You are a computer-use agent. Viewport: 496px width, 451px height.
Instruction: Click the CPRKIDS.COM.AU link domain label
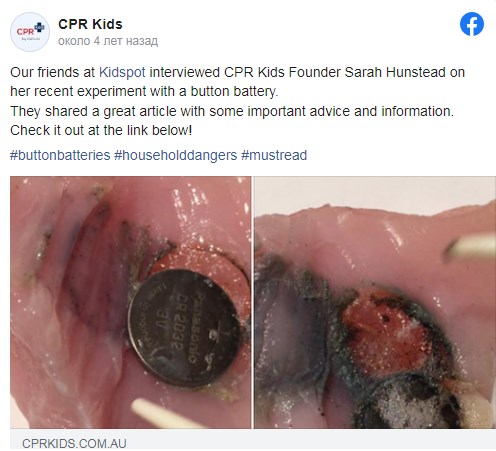(74, 443)
